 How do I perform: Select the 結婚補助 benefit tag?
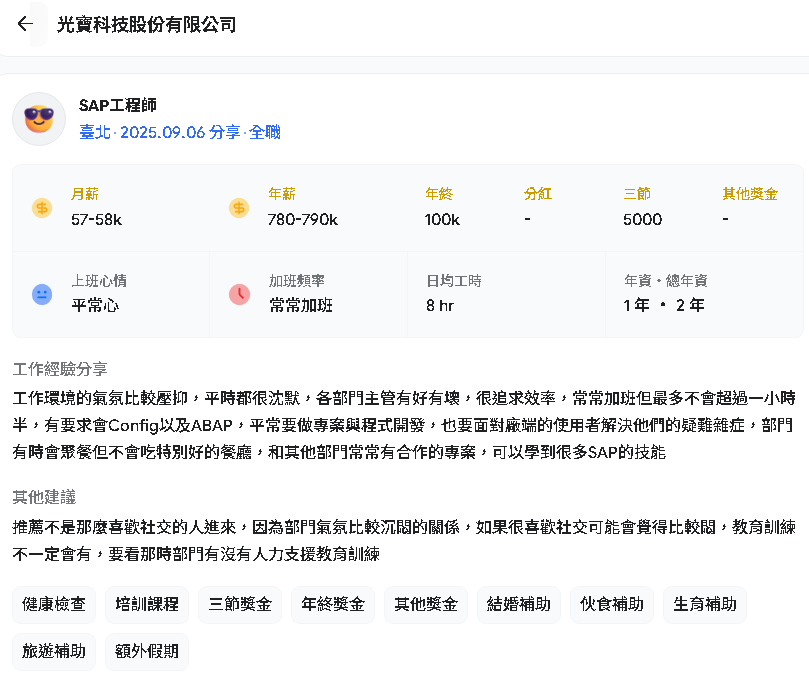pos(519,604)
